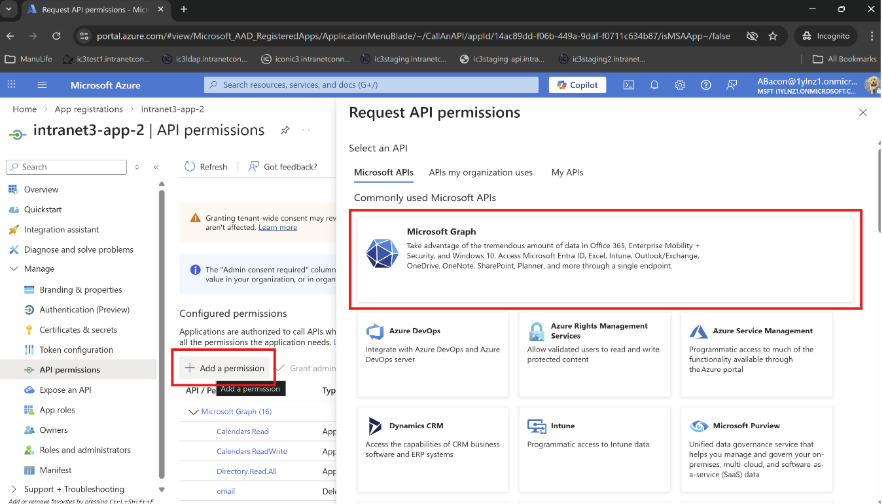
Task: Close the Request API permissions panel
Action: [863, 113]
